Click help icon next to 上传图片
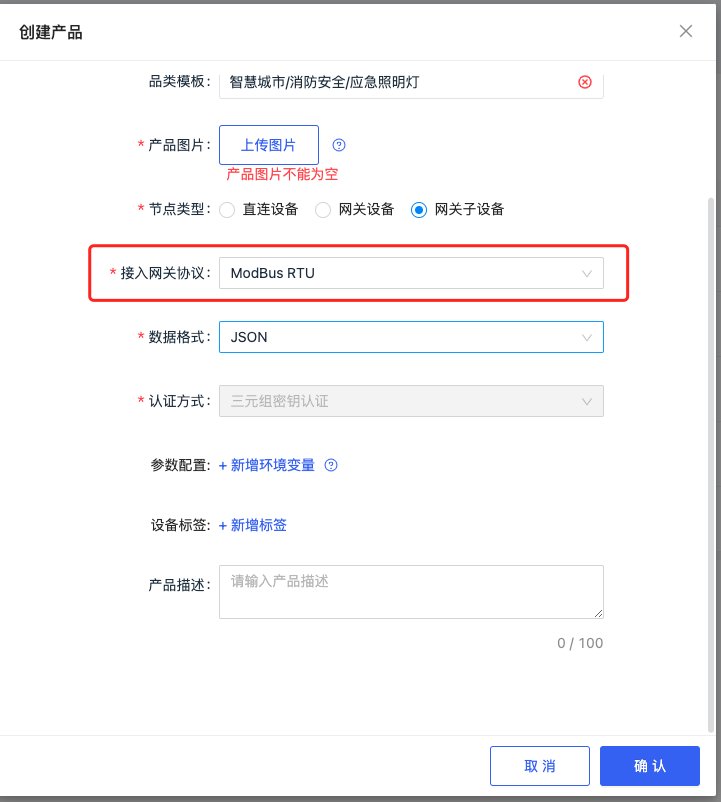 click(x=339, y=145)
